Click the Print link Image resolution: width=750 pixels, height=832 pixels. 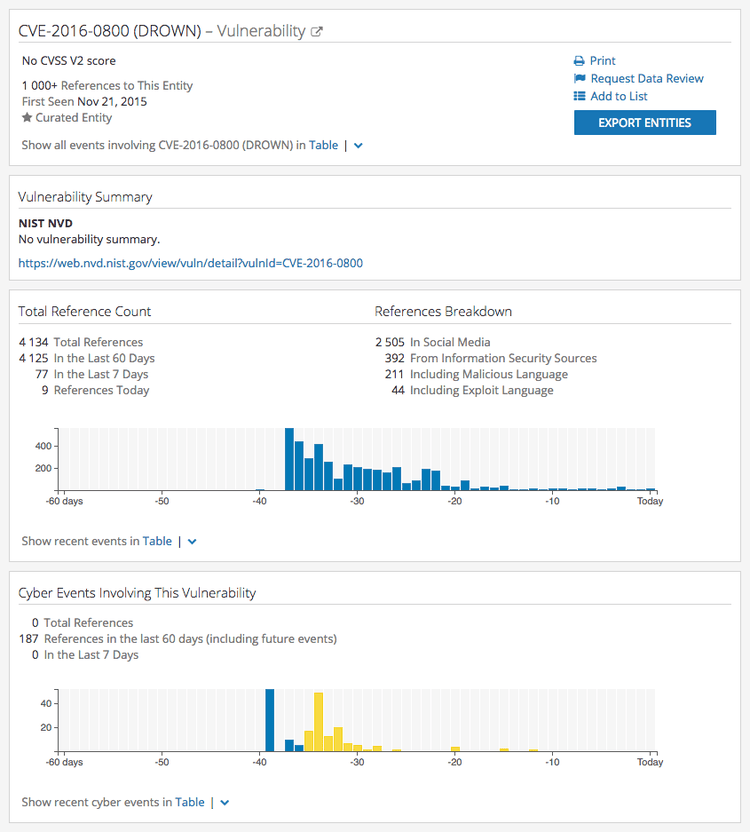click(603, 61)
